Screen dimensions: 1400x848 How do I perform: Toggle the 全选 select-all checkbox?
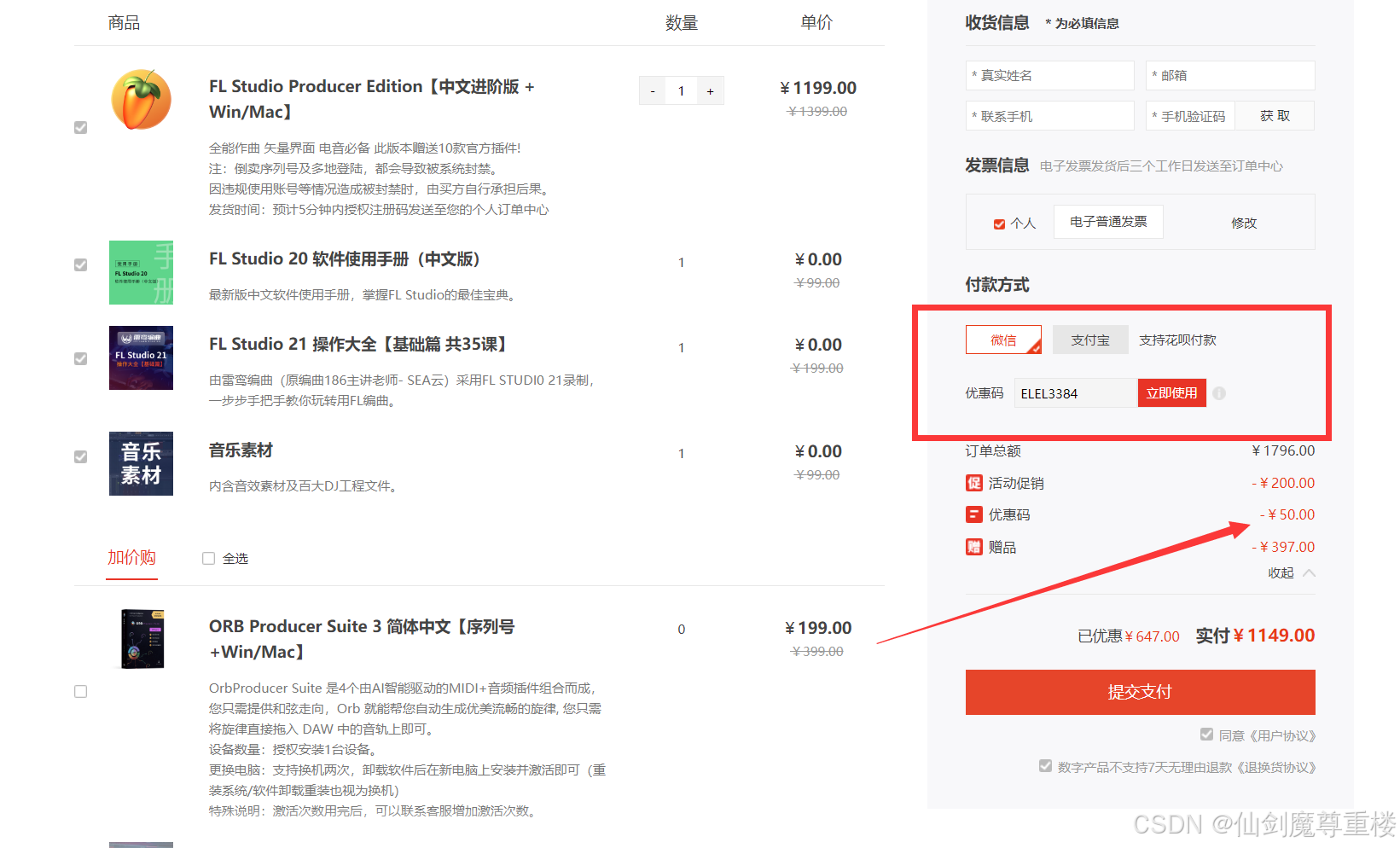(x=208, y=559)
